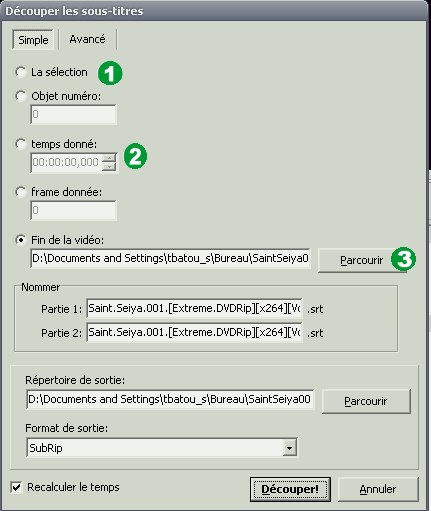This screenshot has width=431, height=511.
Task: Open the Simple tab
Action: coord(33,40)
